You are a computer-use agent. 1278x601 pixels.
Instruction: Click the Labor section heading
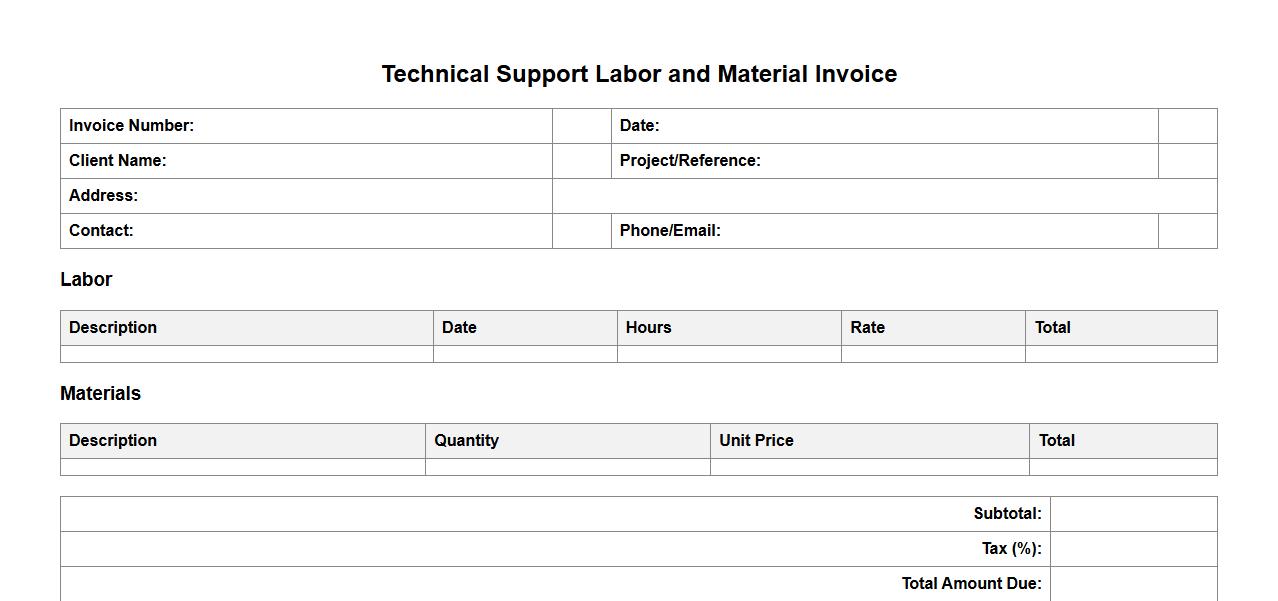(x=86, y=280)
